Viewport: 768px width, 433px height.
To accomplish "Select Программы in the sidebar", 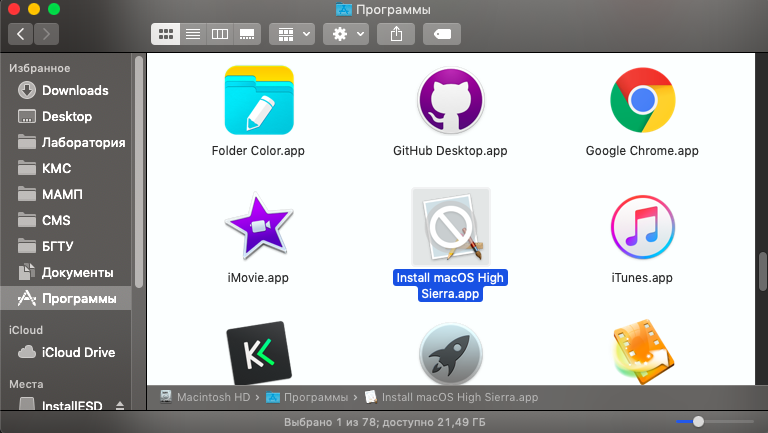I will (66, 298).
